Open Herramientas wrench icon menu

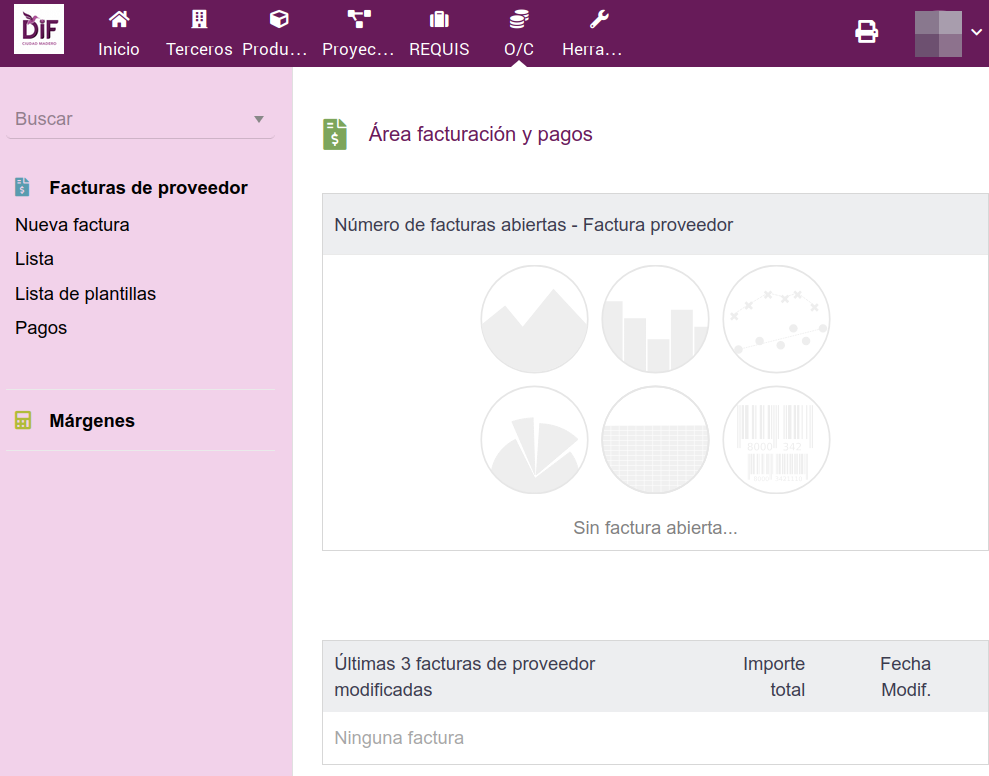point(598,20)
